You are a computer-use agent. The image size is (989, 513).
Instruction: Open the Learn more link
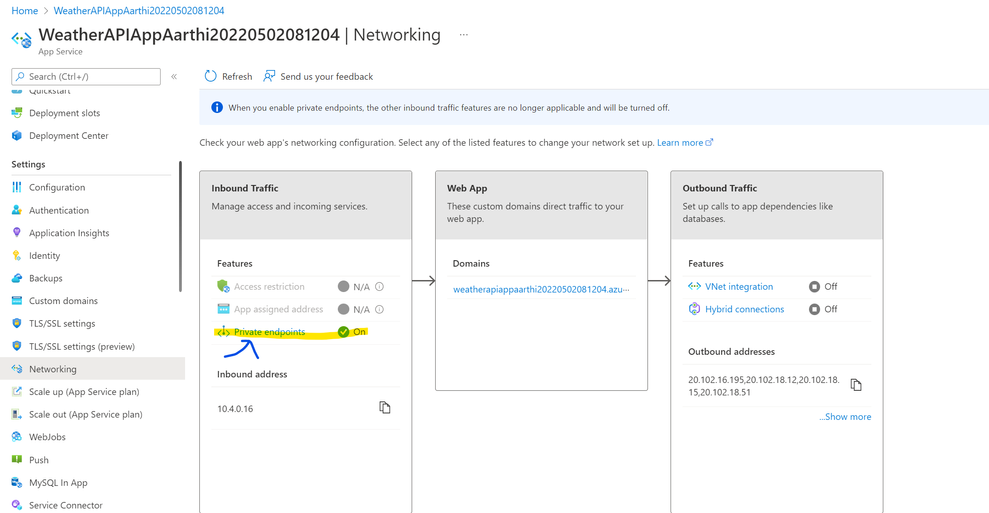tap(685, 143)
